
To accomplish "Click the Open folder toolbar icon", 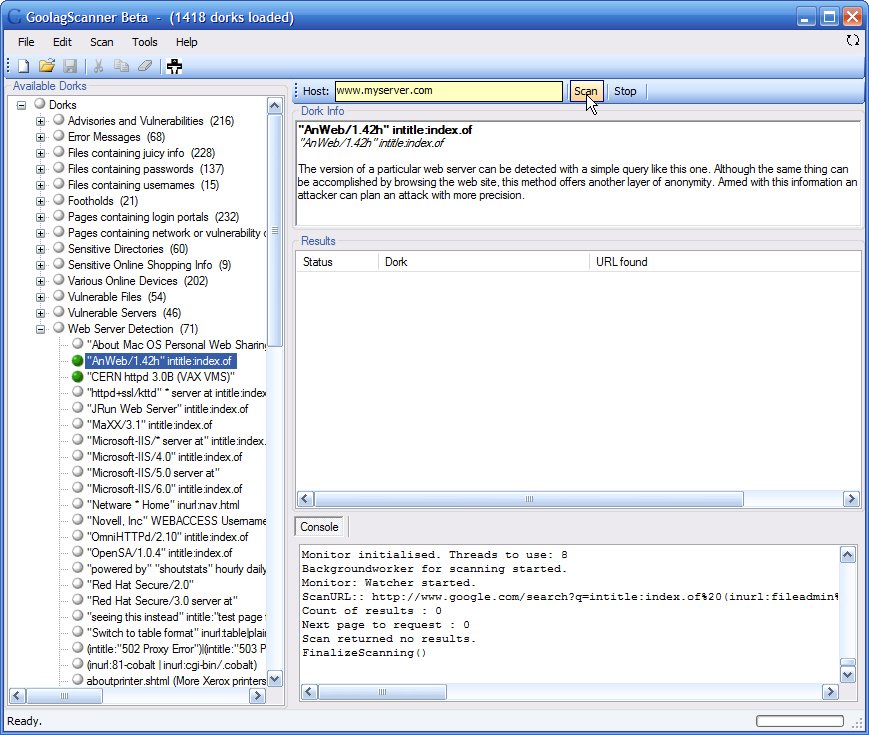I will tap(47, 66).
